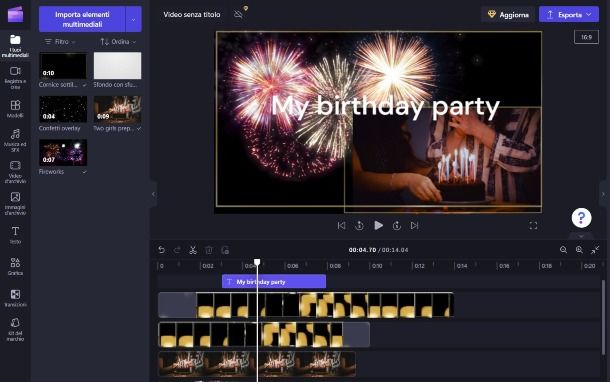Viewport: 610px width, 382px height.
Task: Select the second fireworks overlay clip
Action: [264, 335]
